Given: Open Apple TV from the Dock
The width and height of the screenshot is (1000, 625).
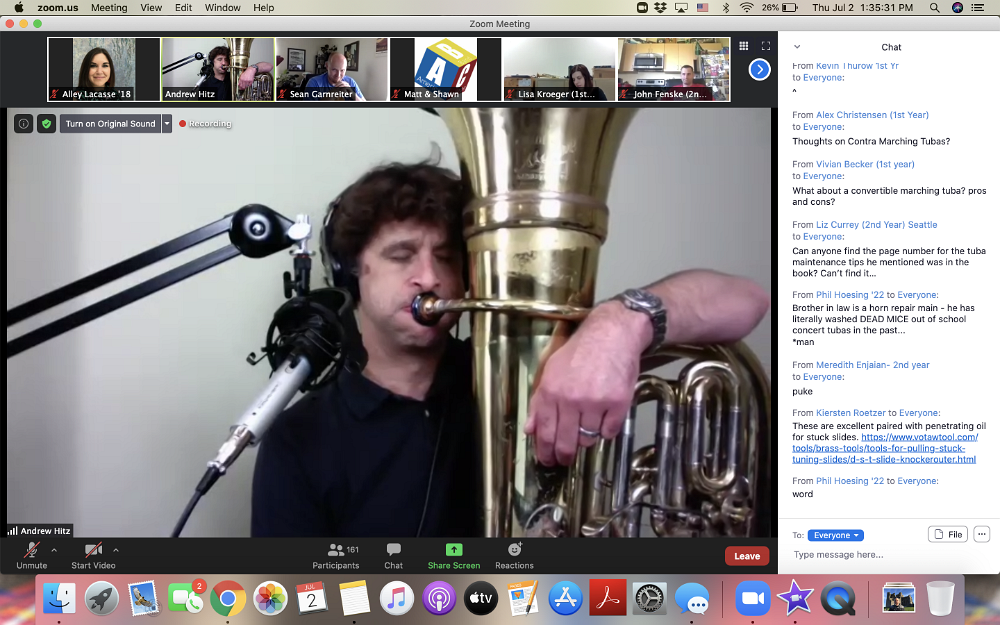Looking at the screenshot, I should pos(481,599).
